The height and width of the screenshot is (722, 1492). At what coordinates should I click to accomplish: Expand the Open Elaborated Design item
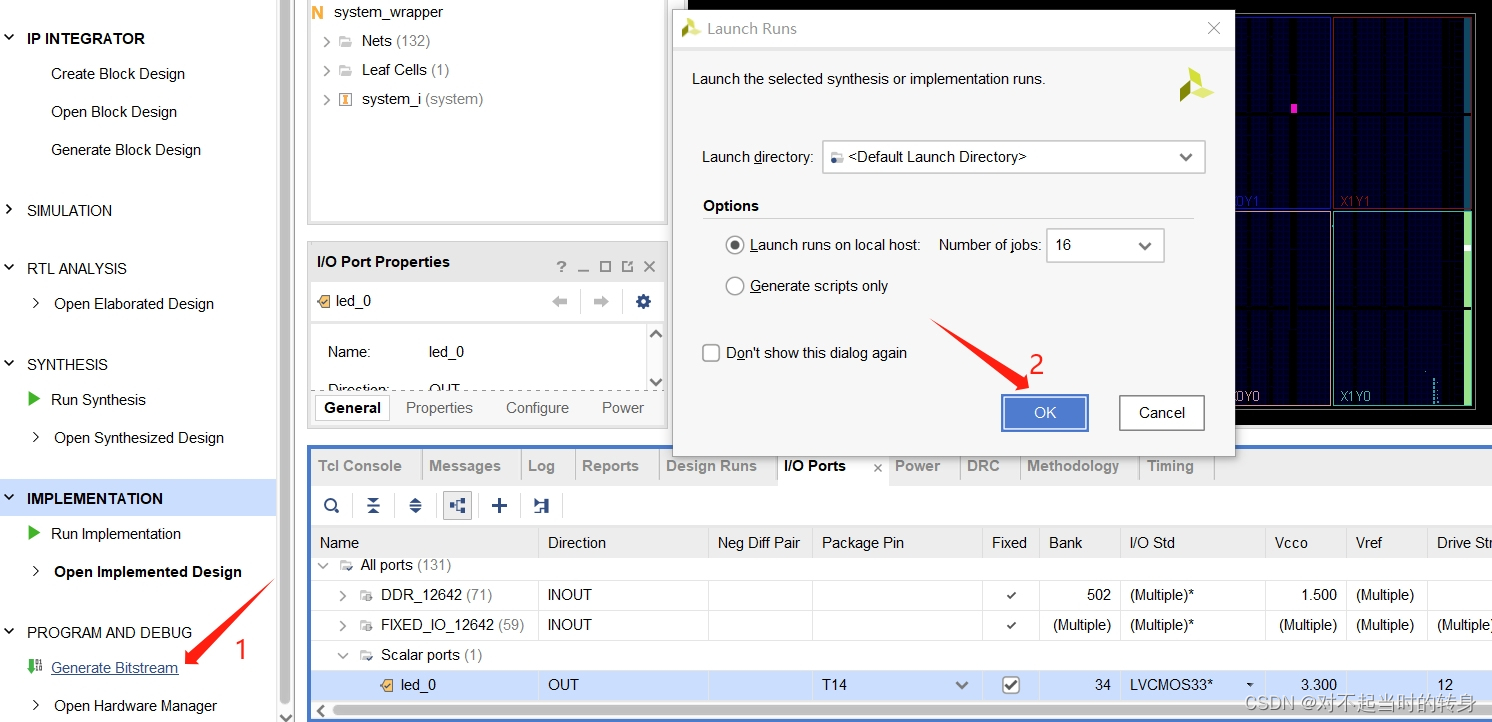[x=36, y=303]
